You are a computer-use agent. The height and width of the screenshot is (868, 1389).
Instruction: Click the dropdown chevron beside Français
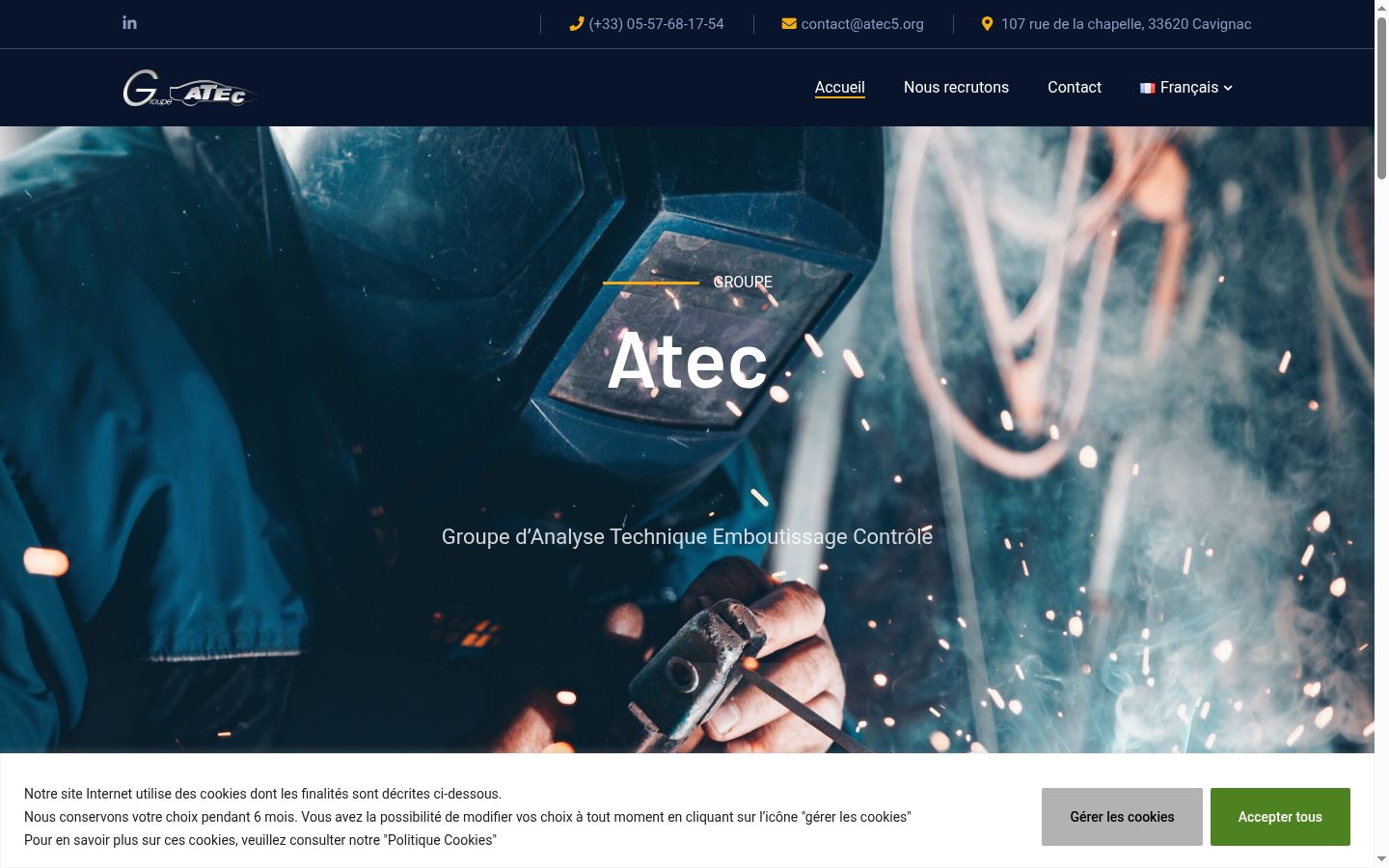(x=1228, y=88)
